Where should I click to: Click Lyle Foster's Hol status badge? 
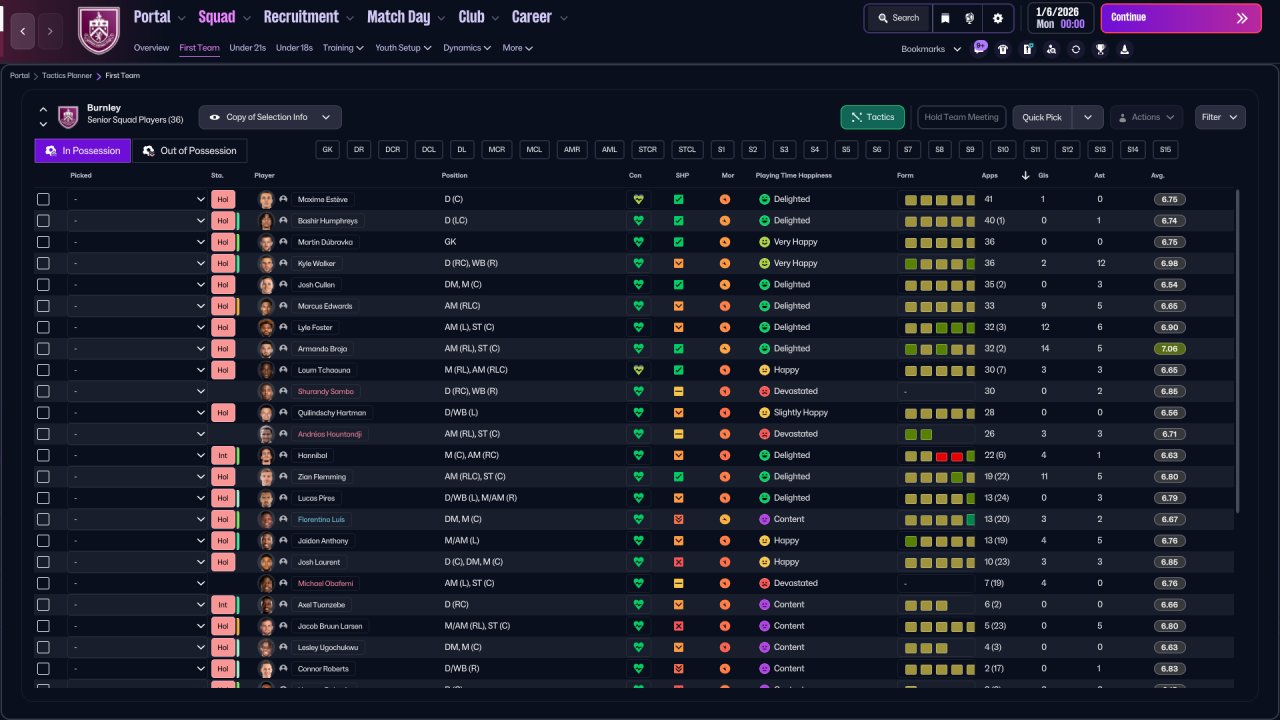223,327
